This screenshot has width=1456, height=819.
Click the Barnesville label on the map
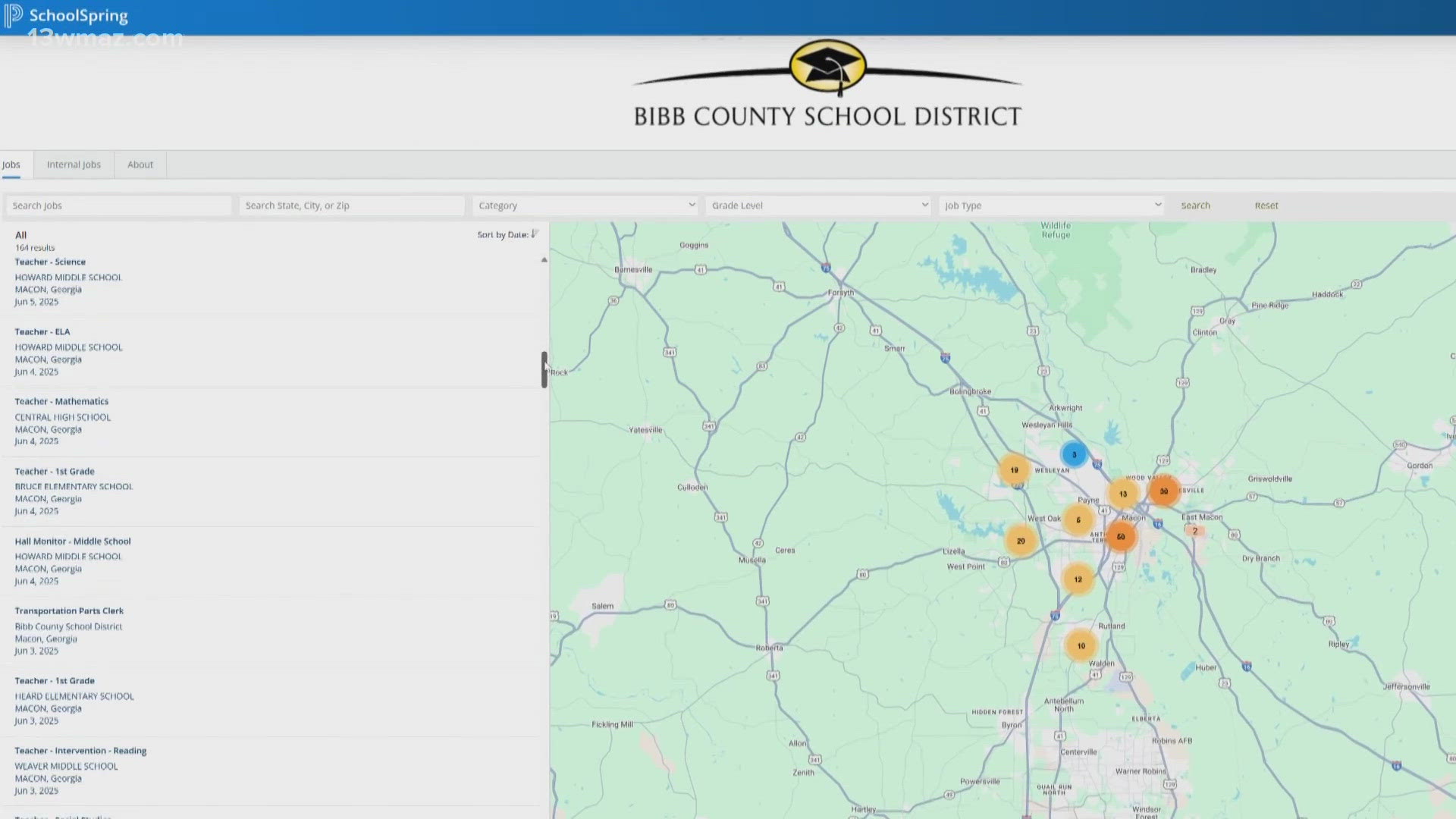[633, 270]
